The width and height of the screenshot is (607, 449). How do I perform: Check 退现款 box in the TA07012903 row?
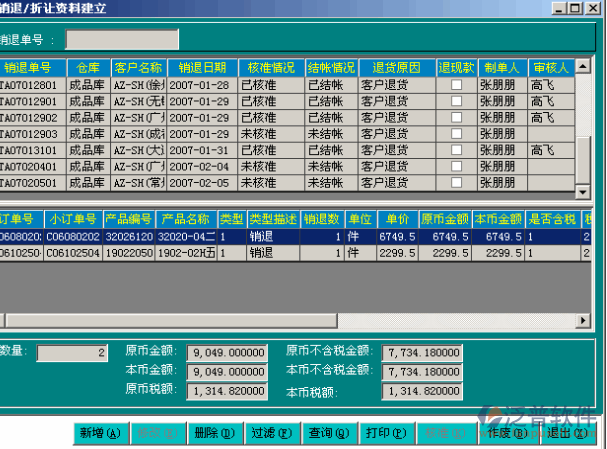457,134
